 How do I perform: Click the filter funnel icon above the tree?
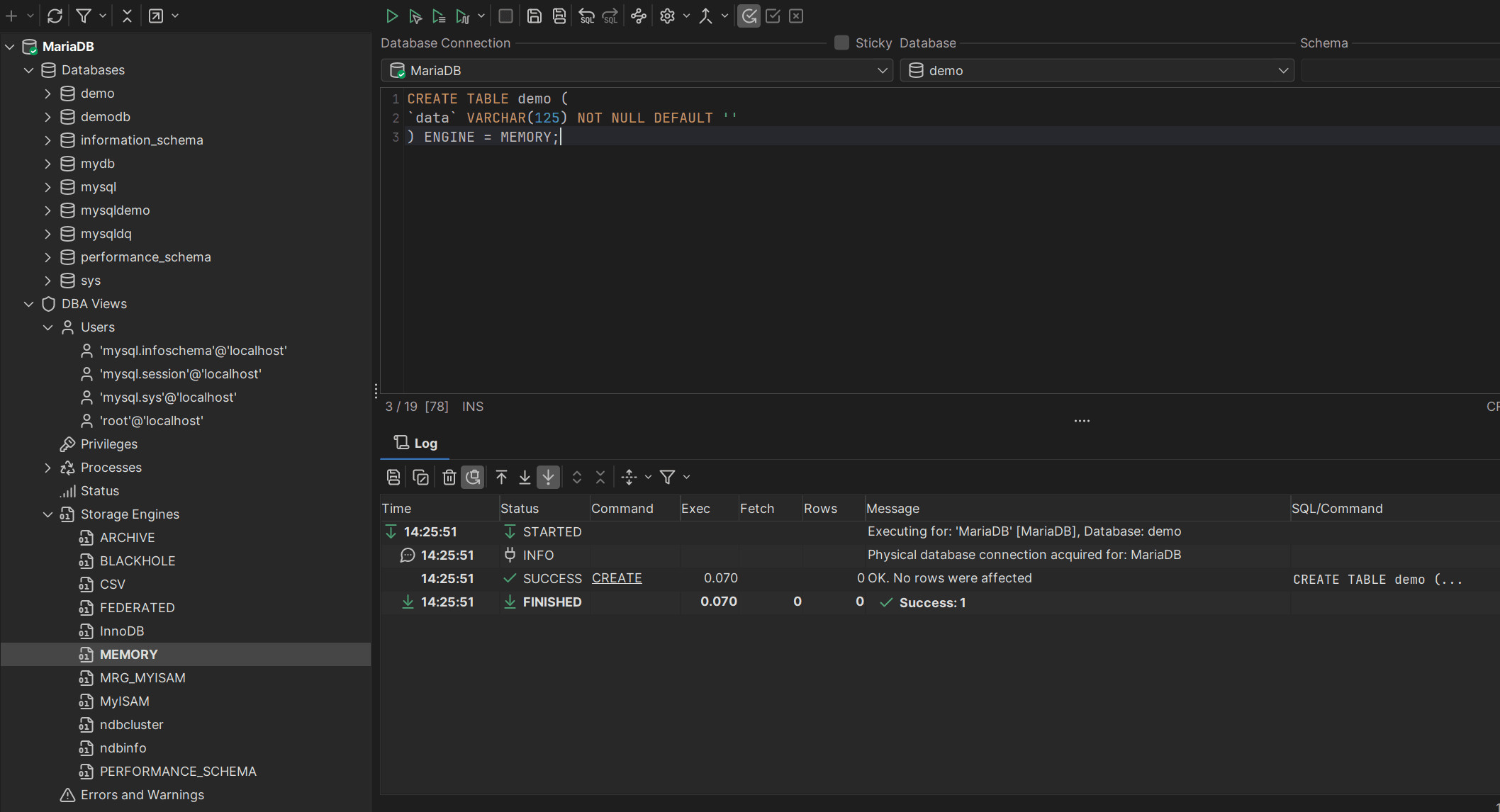point(84,16)
